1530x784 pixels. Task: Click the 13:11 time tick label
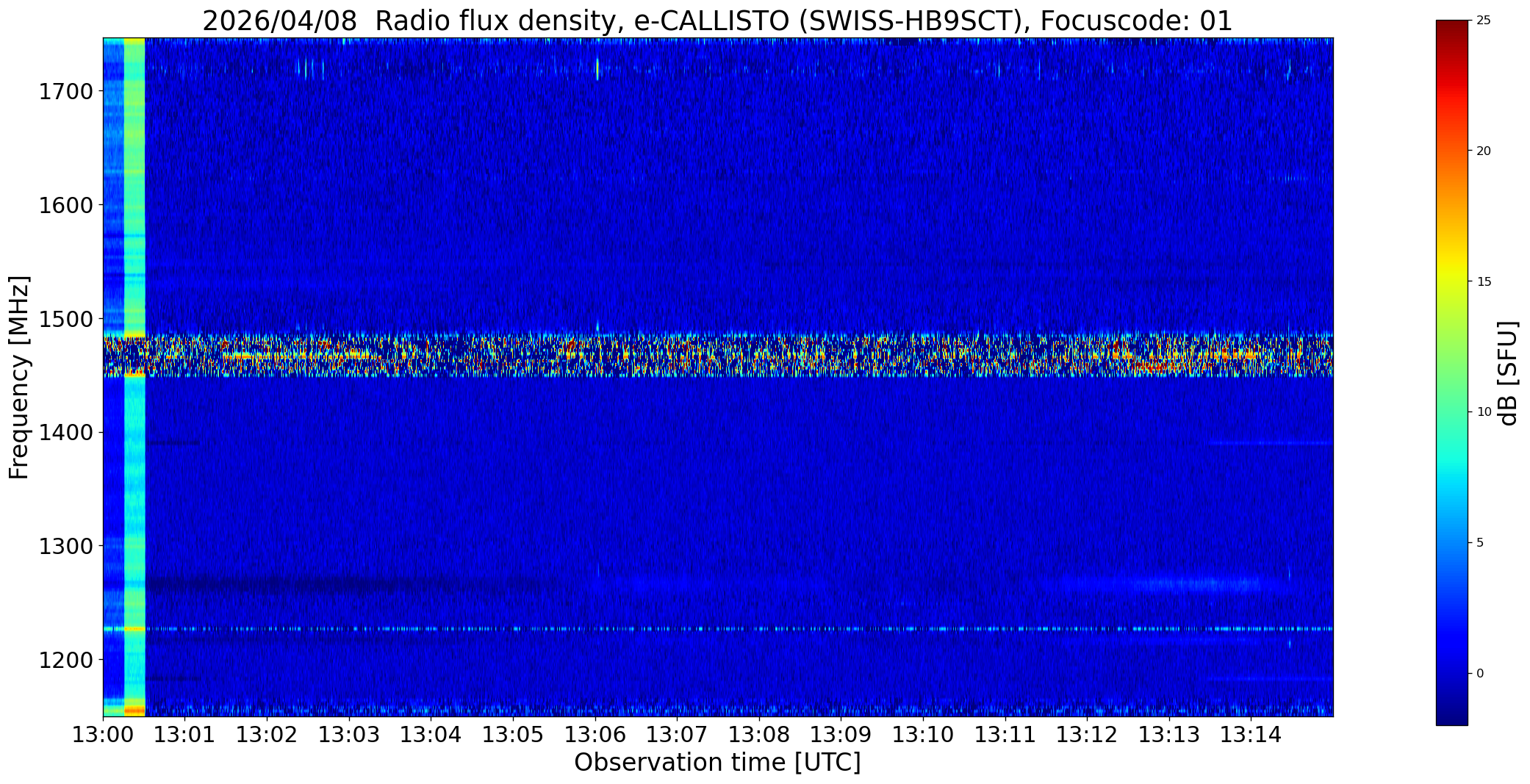pos(1005,735)
